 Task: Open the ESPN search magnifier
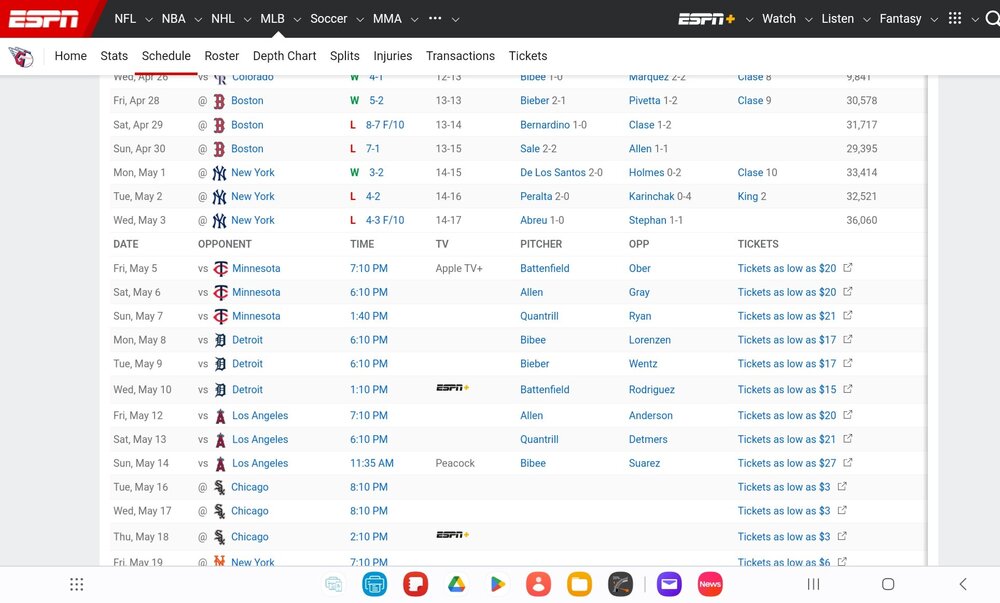tap(992, 18)
